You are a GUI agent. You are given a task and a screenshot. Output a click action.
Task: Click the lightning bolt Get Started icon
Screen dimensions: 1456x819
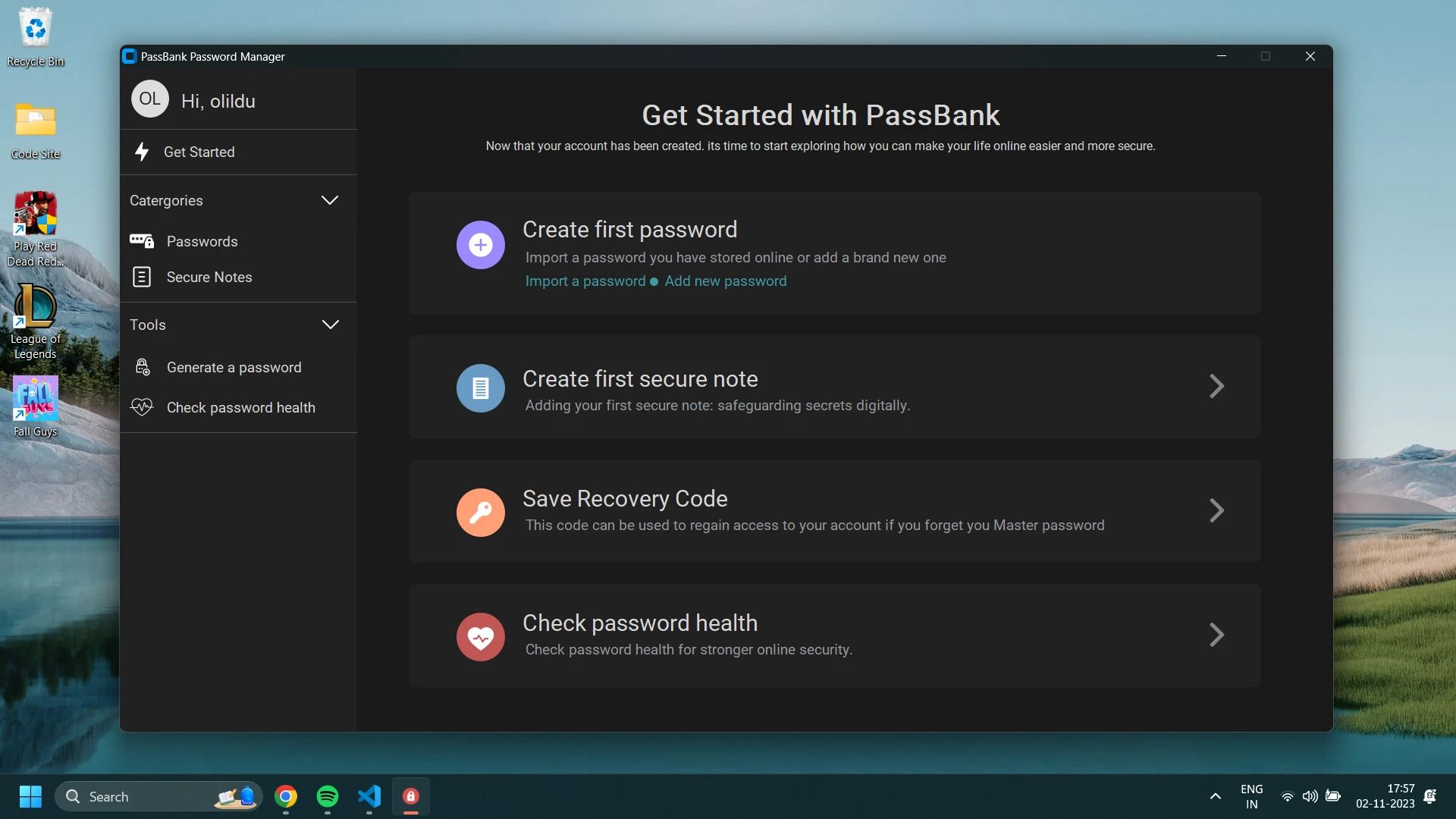[x=142, y=152]
